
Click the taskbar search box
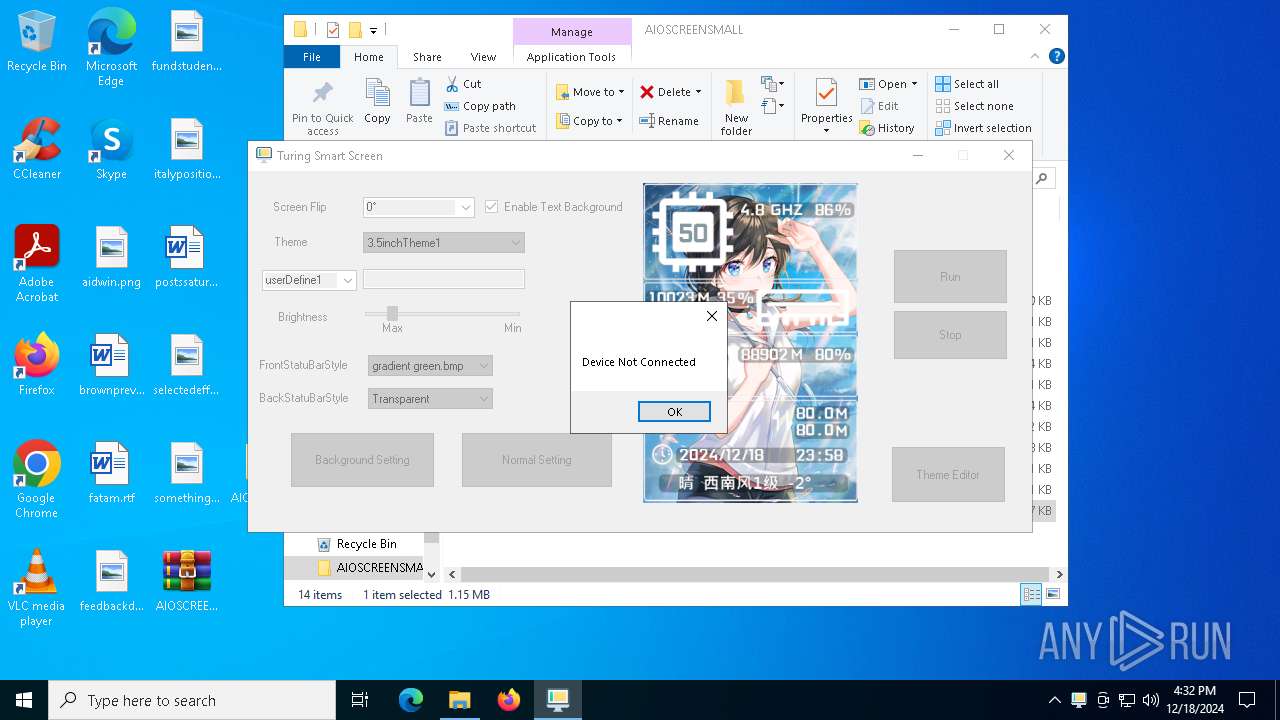pos(192,700)
